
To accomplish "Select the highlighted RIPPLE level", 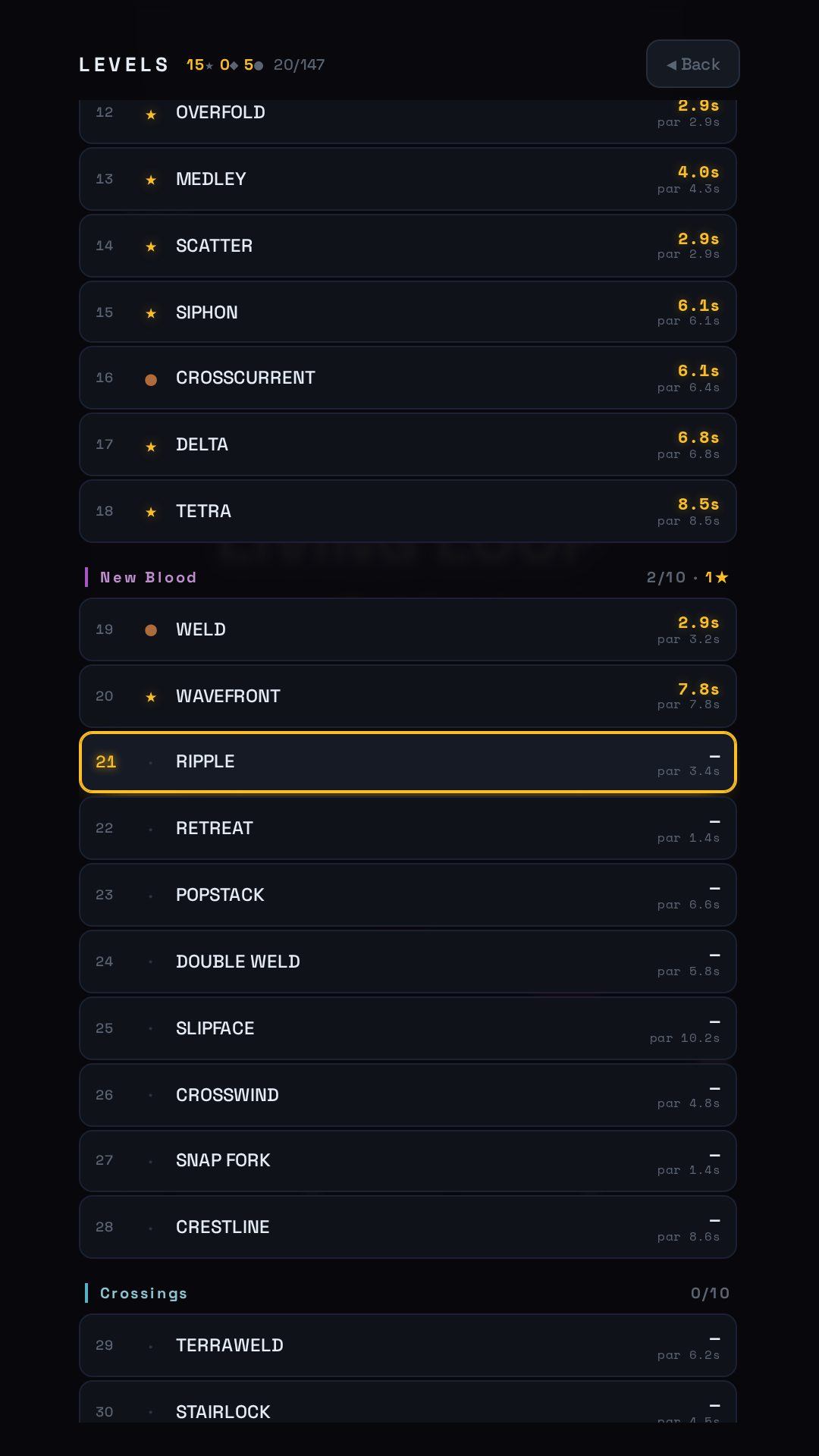I will tap(408, 762).
